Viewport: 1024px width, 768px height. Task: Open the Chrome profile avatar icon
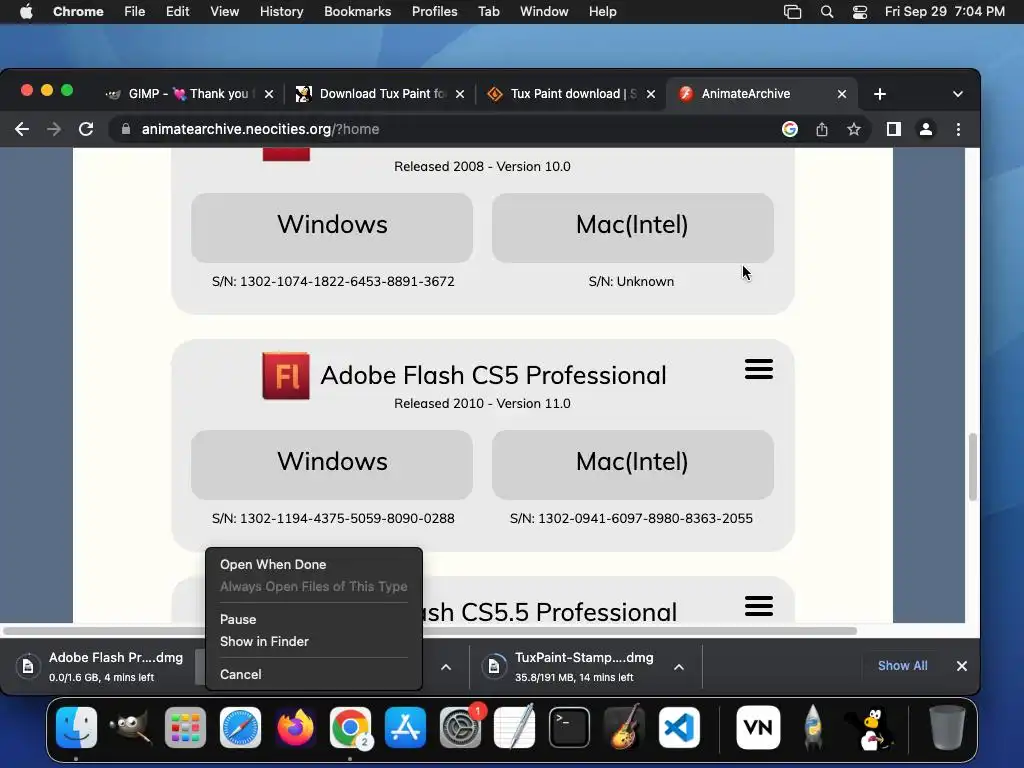pyautogui.click(x=925, y=129)
